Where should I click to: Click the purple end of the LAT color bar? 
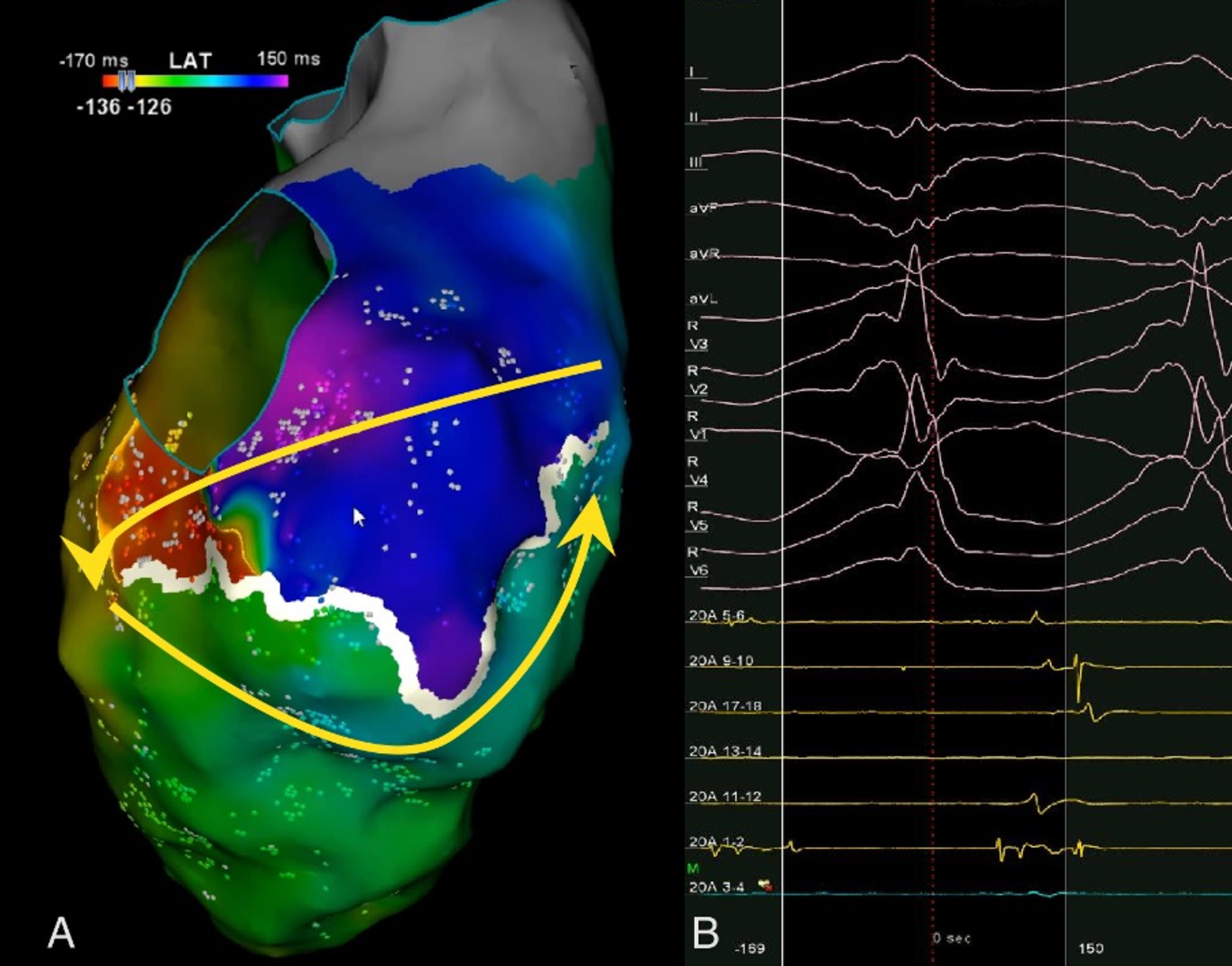(x=281, y=81)
